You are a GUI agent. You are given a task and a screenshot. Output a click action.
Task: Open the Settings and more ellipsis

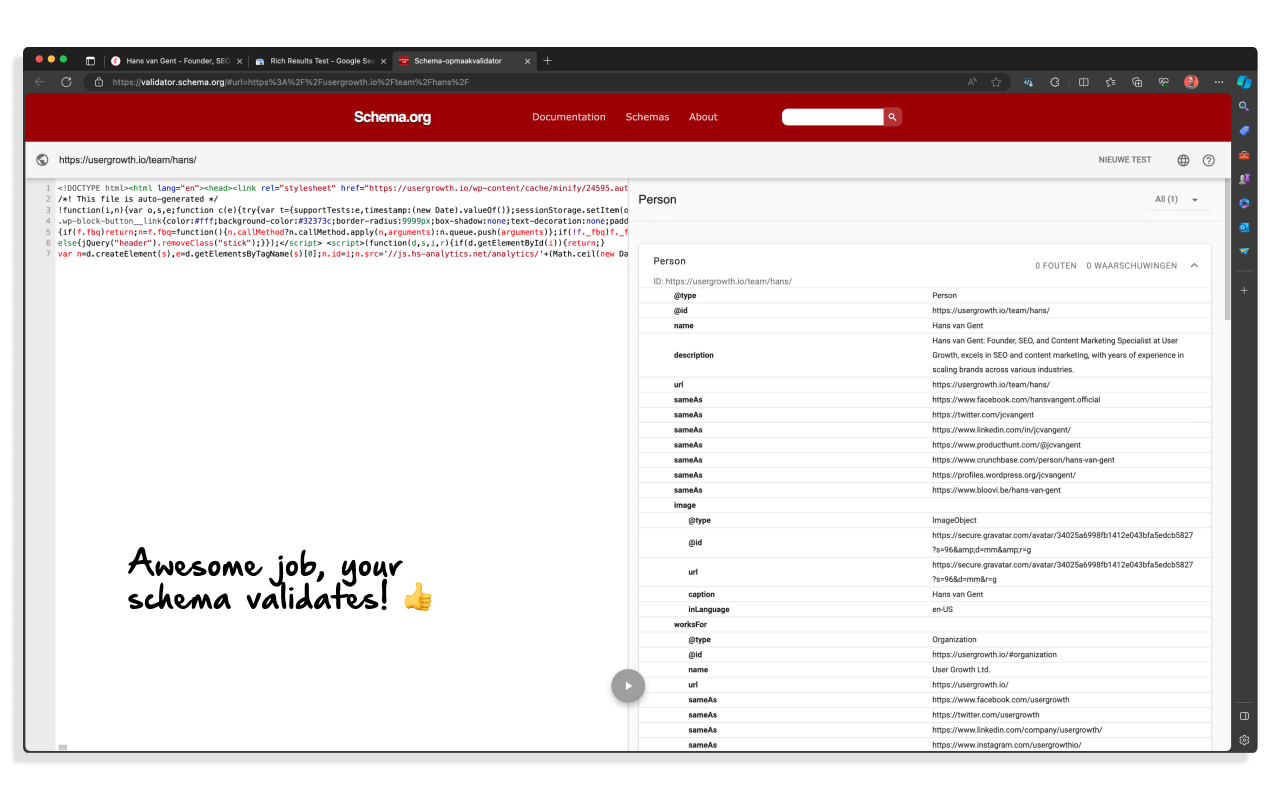[1218, 82]
